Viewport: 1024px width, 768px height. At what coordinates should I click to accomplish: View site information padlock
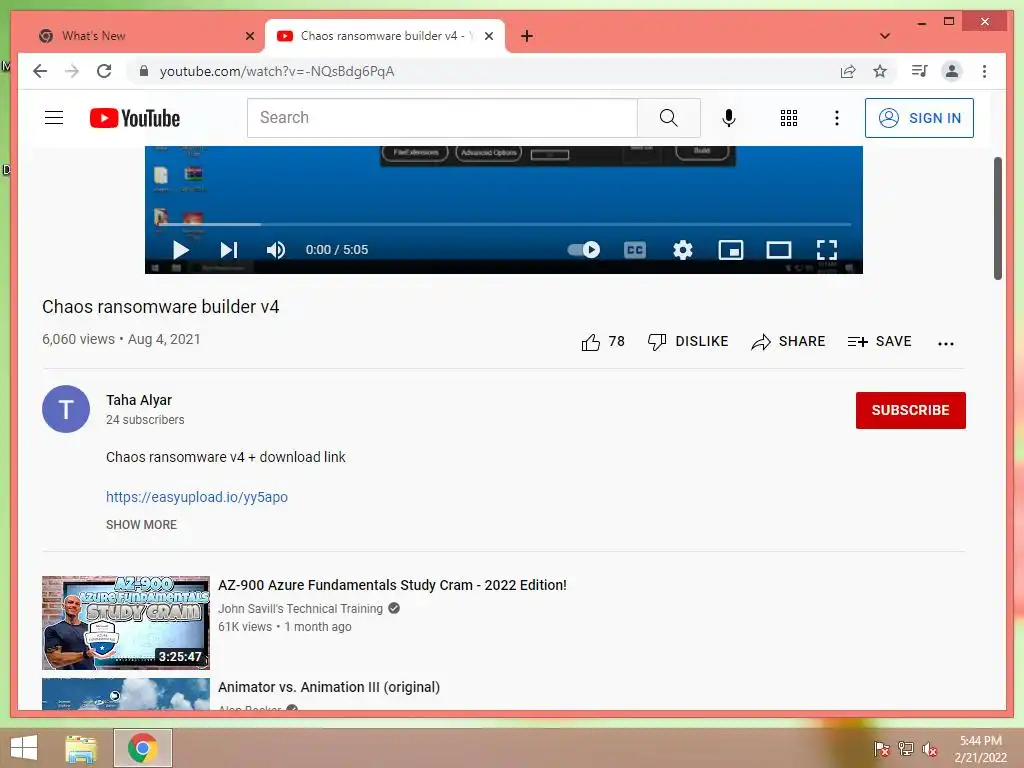point(144,71)
